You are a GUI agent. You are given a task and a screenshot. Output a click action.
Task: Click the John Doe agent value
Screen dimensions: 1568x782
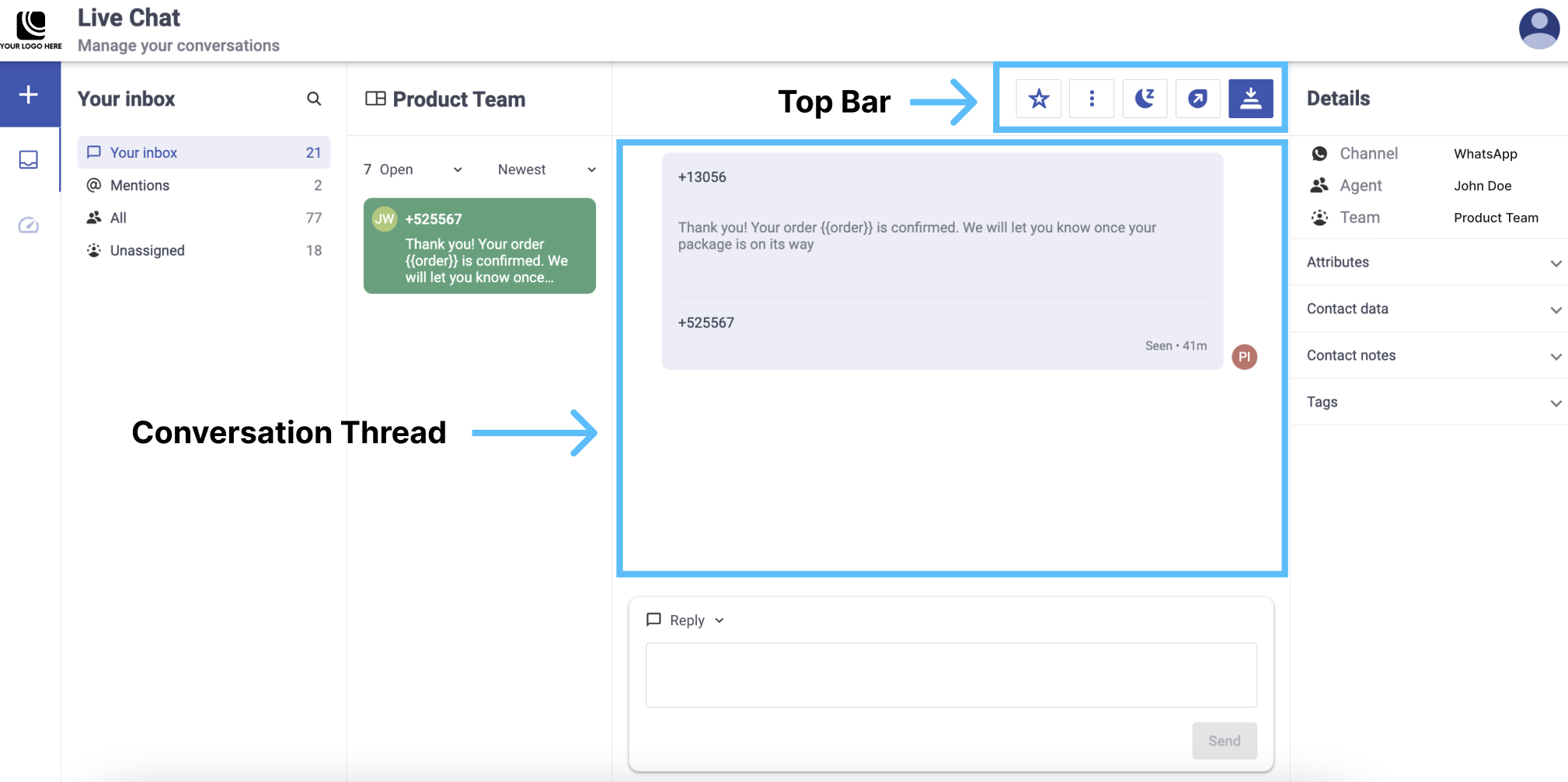1483,186
